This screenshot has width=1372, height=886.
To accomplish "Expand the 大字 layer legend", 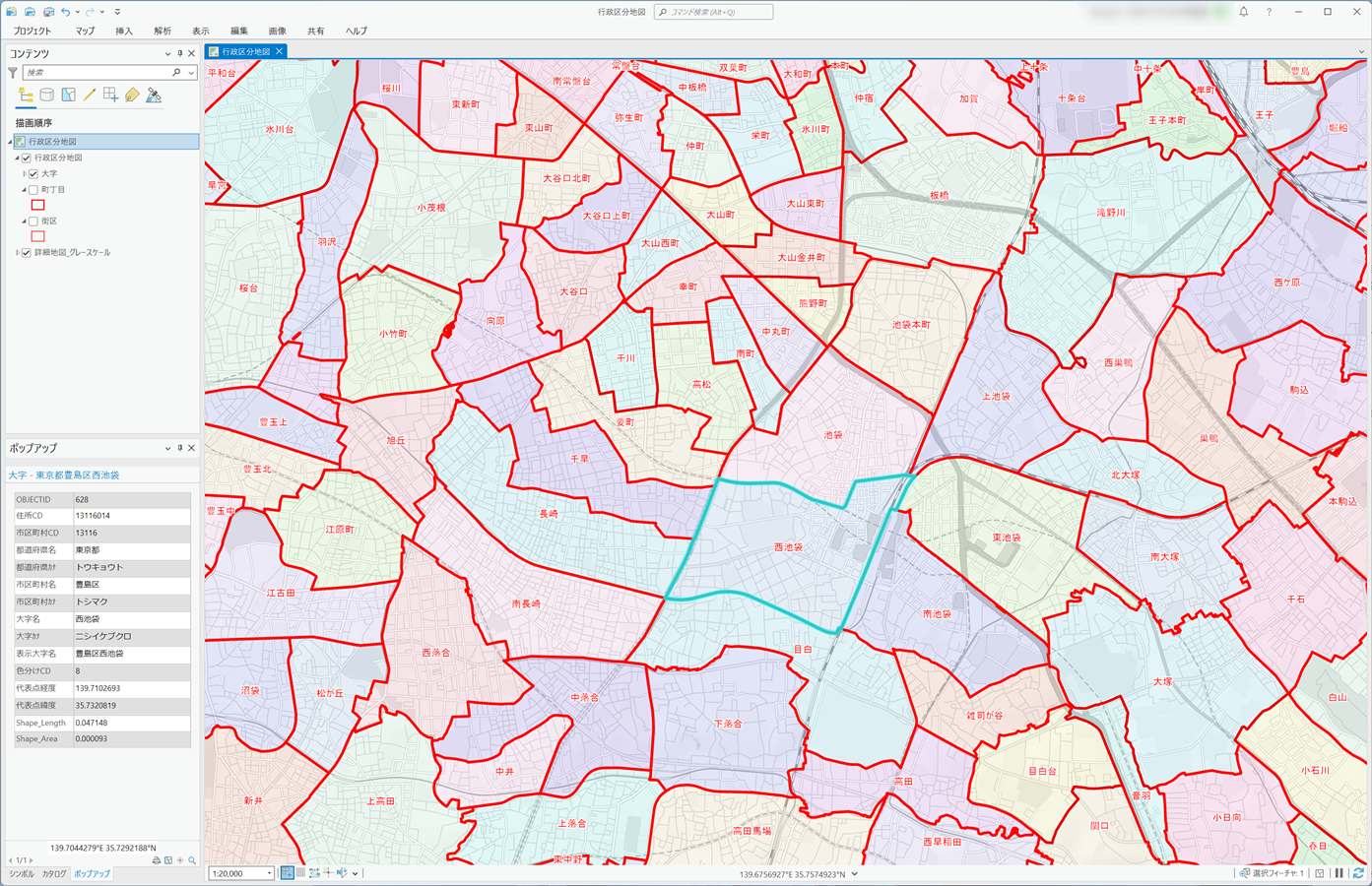I will (25, 173).
